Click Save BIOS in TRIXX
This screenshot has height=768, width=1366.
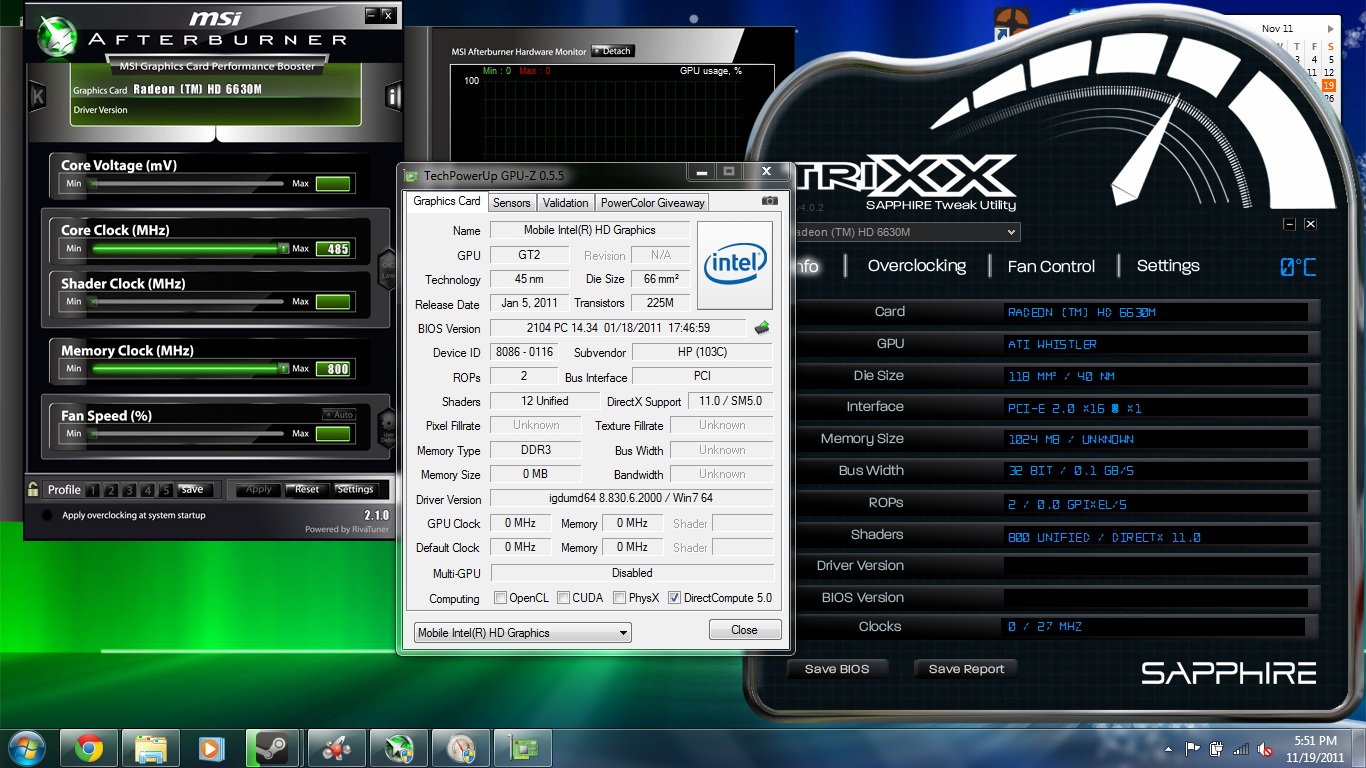(837, 669)
